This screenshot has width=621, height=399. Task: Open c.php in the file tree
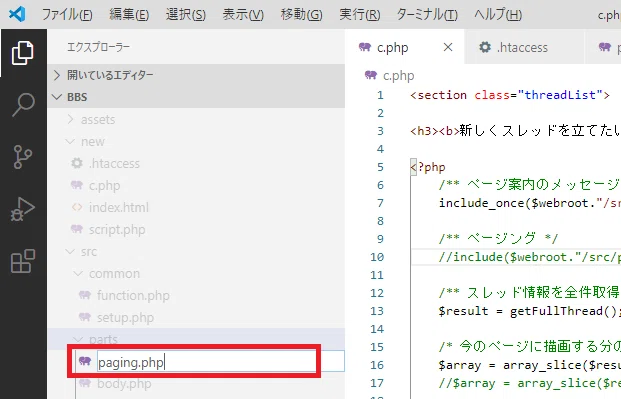click(105, 185)
